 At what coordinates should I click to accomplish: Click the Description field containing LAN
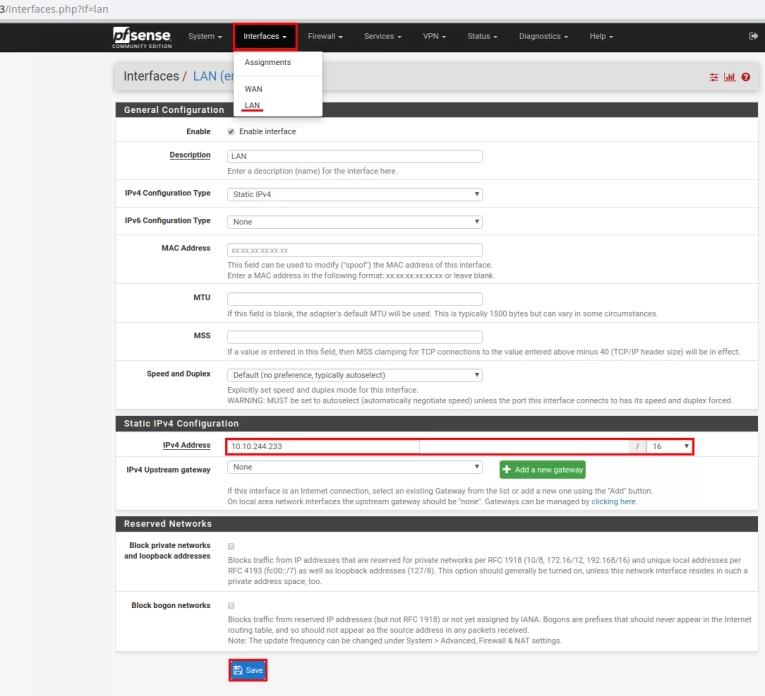pos(355,156)
